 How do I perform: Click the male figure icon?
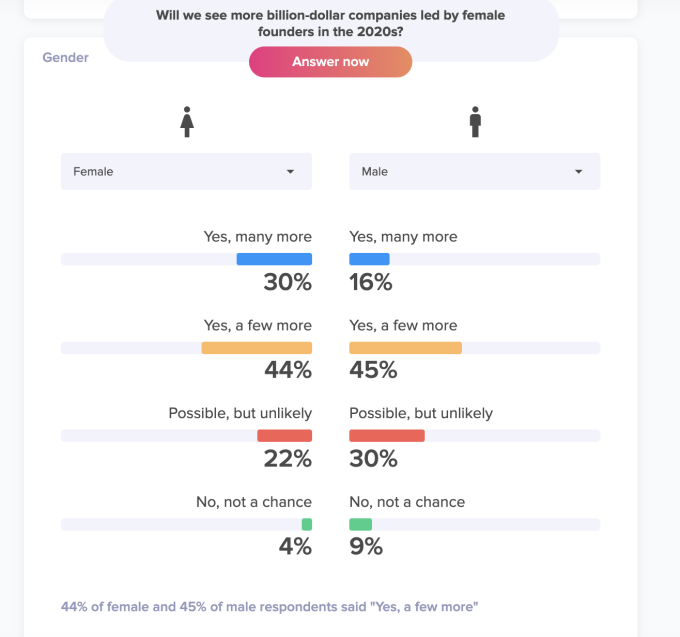pyautogui.click(x=475, y=123)
